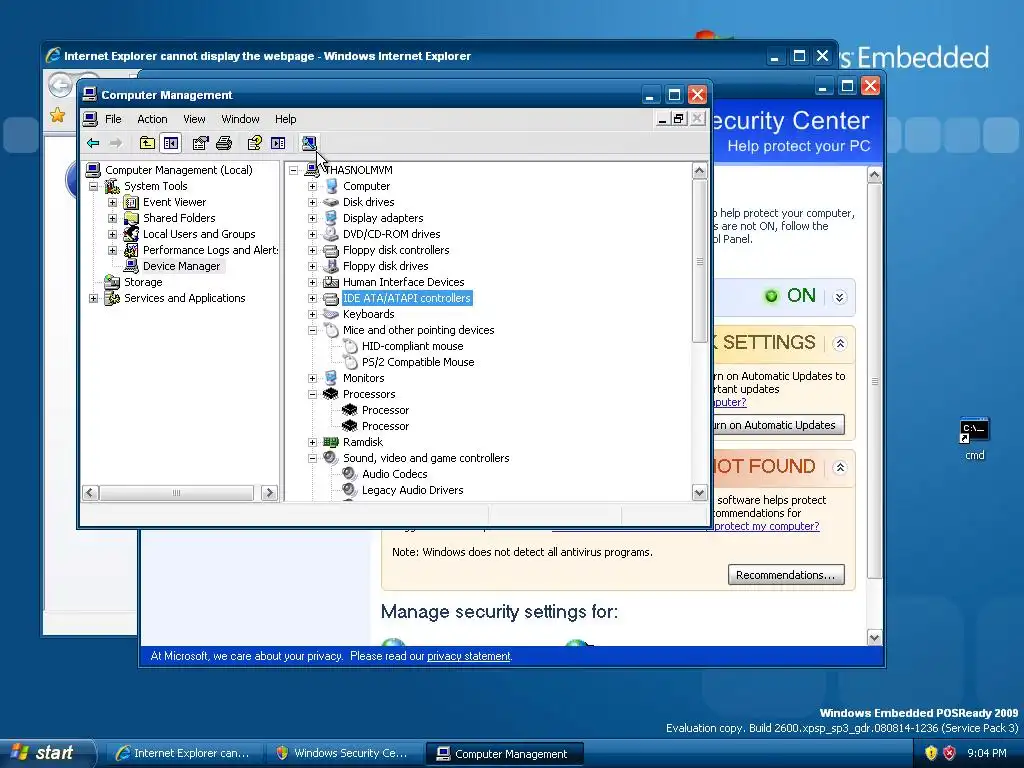Screen dimensions: 1024x768
Task: Click the Storage icon in console tree
Action: click(x=112, y=282)
